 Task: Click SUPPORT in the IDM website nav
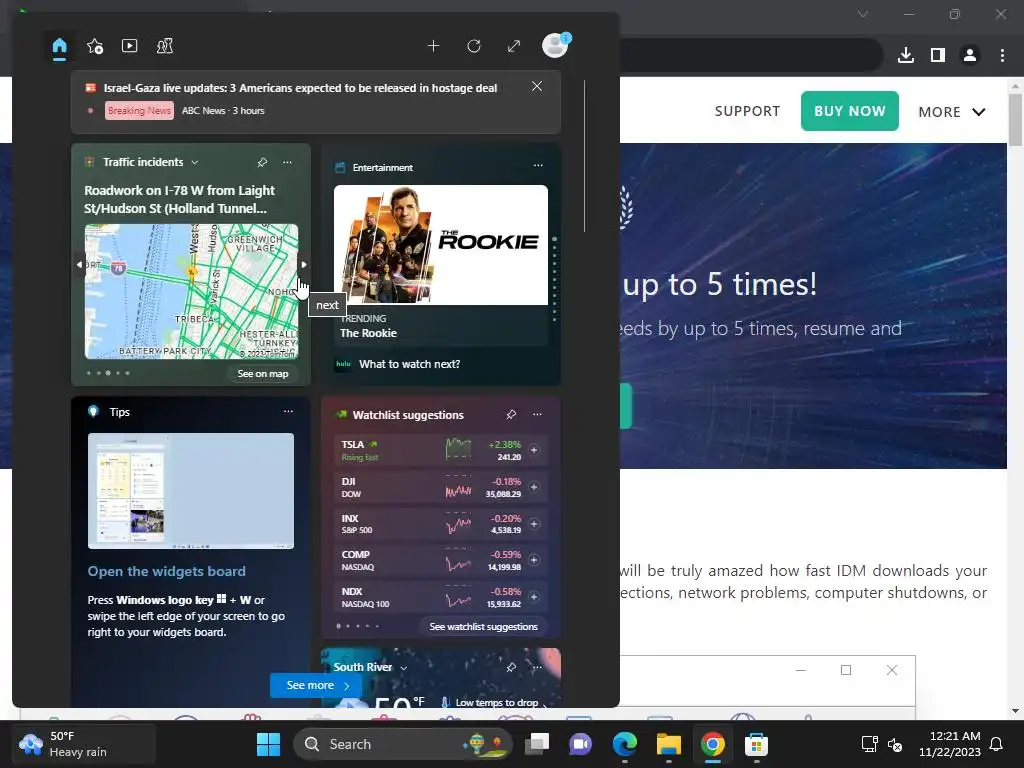click(747, 111)
